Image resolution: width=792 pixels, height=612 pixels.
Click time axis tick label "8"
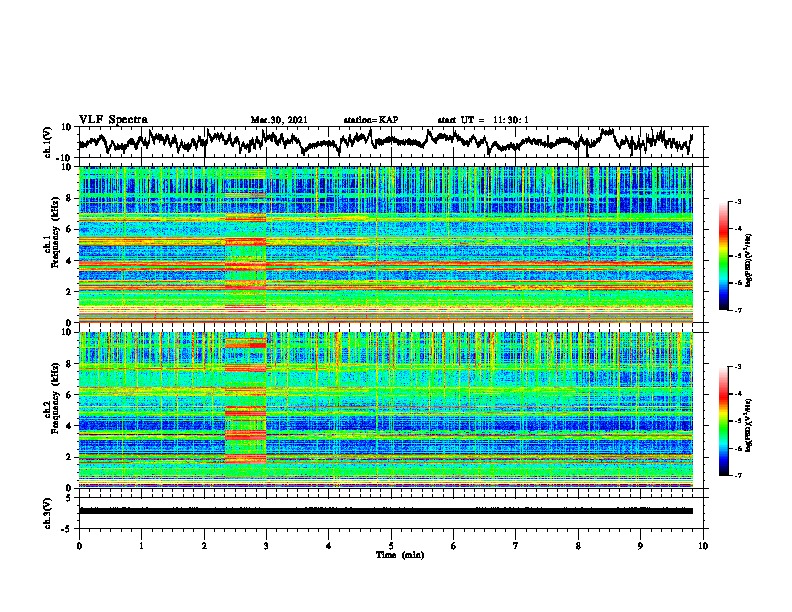point(578,546)
